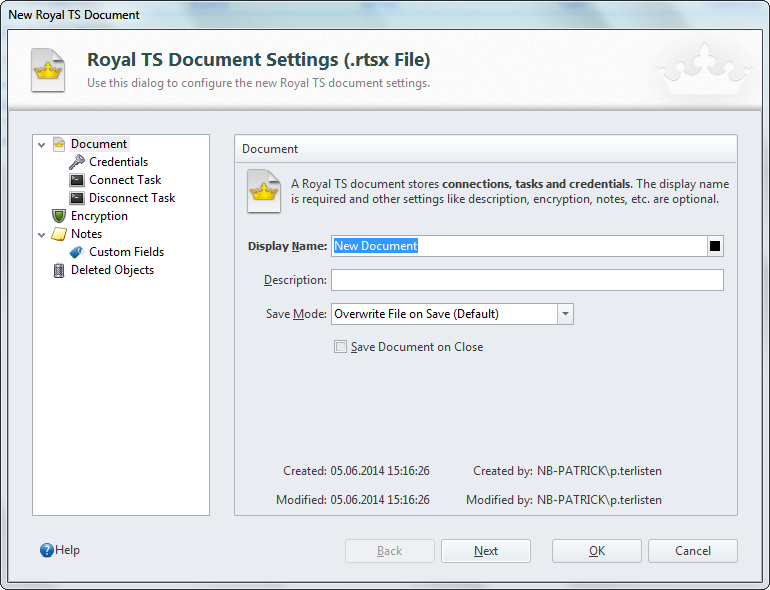Click the blue Help question mark icon
Screen dimensions: 770x590
[x=46, y=550]
